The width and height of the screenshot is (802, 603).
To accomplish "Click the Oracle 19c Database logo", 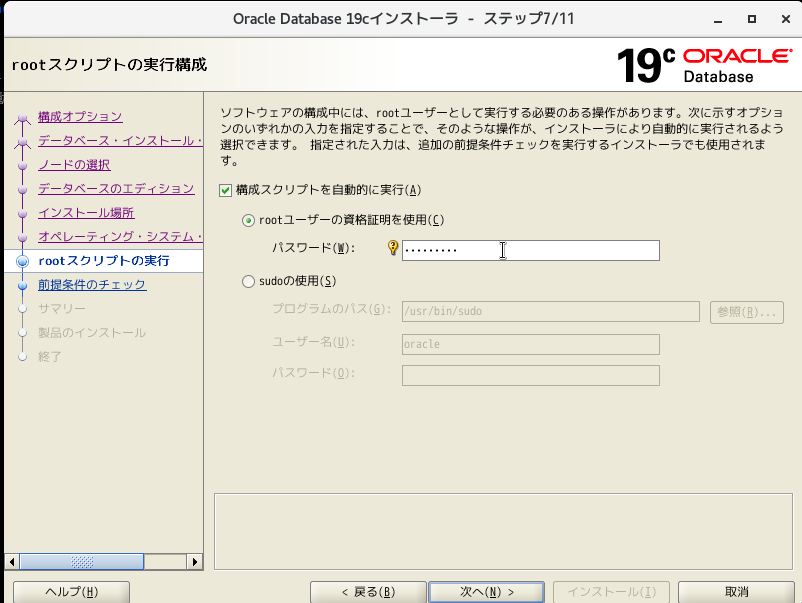I will click(x=705, y=65).
